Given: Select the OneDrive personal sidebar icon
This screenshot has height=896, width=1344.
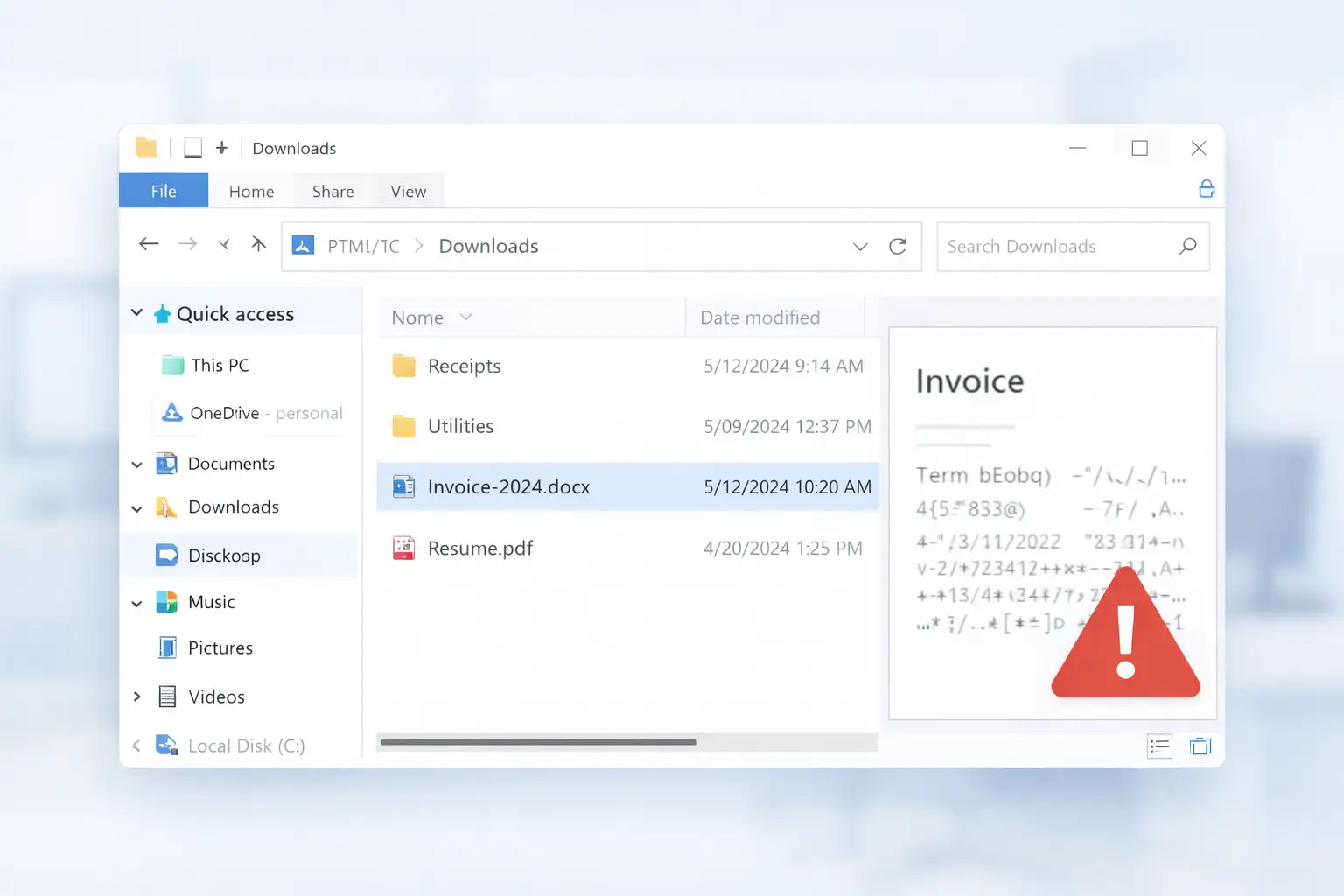Looking at the screenshot, I should pos(168,413).
